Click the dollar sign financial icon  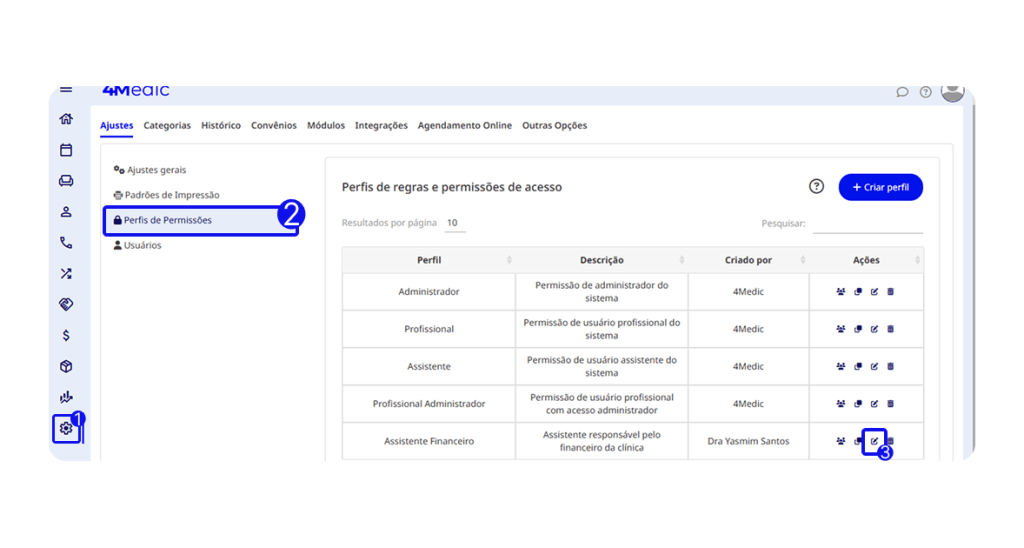point(66,335)
